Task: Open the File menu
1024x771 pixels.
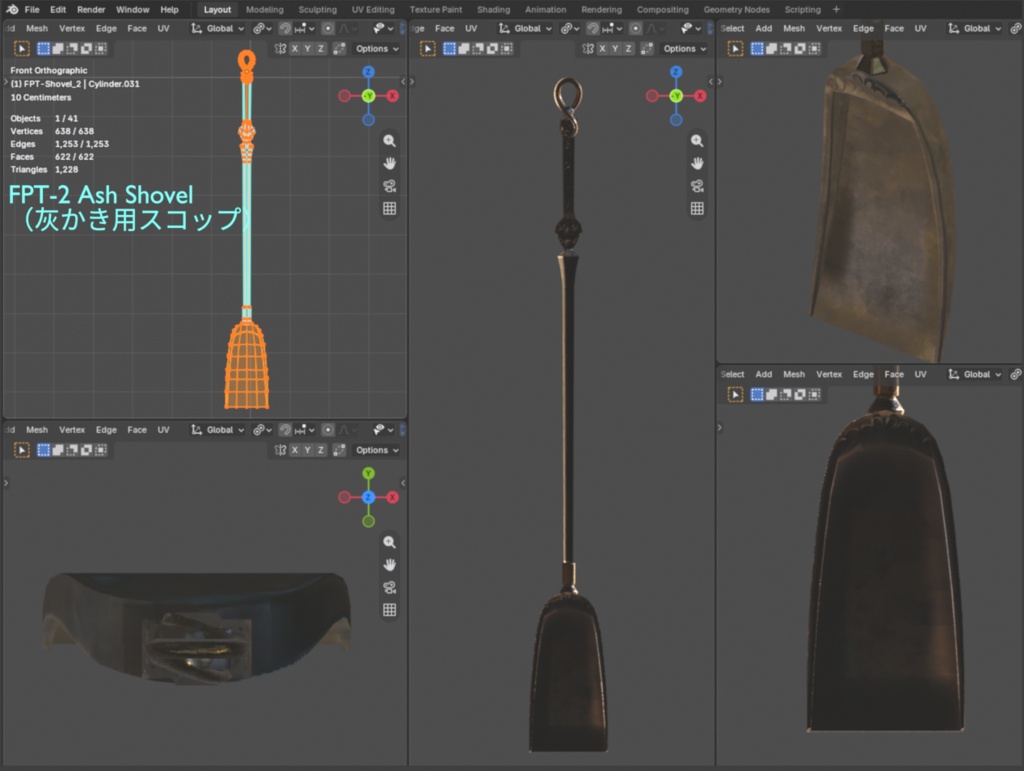Action: pyautogui.click(x=32, y=10)
